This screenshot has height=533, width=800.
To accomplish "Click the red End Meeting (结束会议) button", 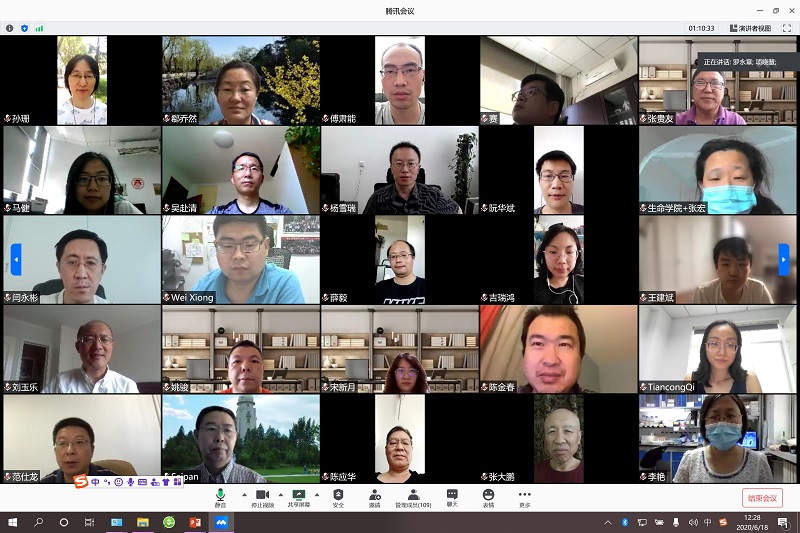I will tap(762, 498).
